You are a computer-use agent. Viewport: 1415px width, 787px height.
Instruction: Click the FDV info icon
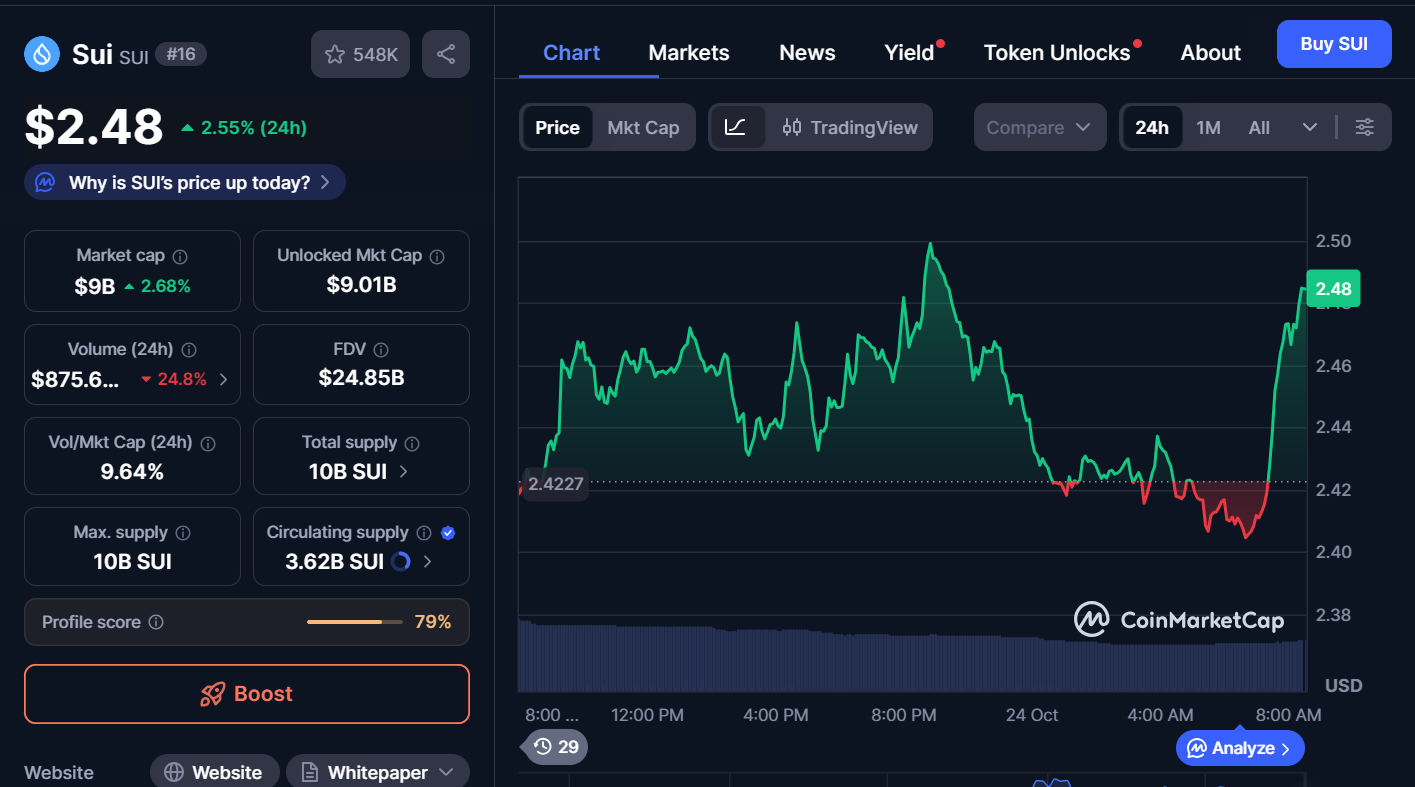tap(380, 350)
